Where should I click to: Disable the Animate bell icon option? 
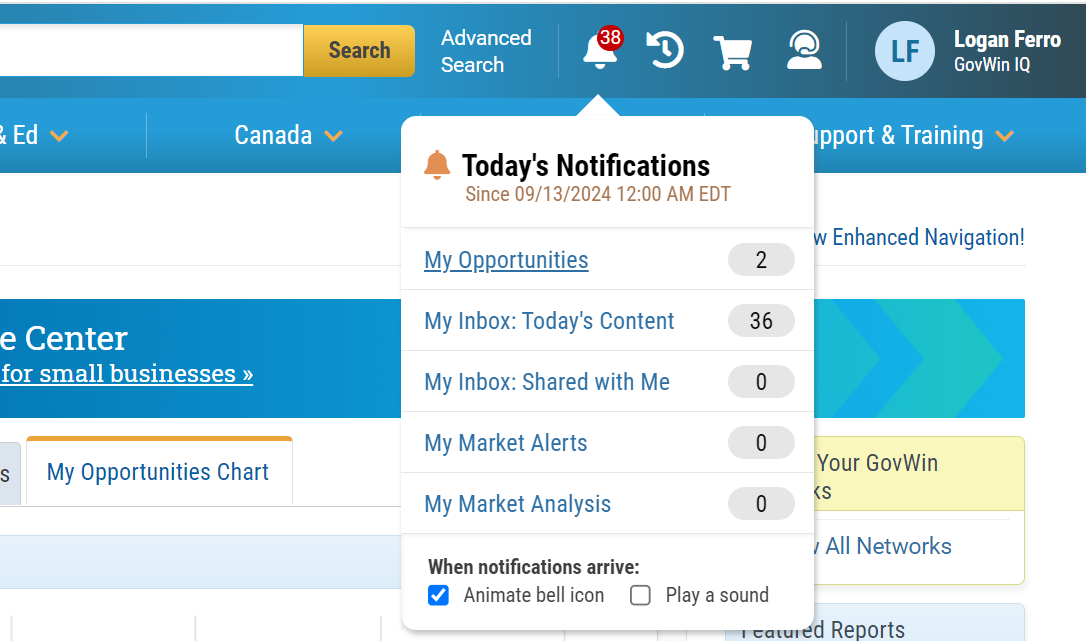(438, 595)
